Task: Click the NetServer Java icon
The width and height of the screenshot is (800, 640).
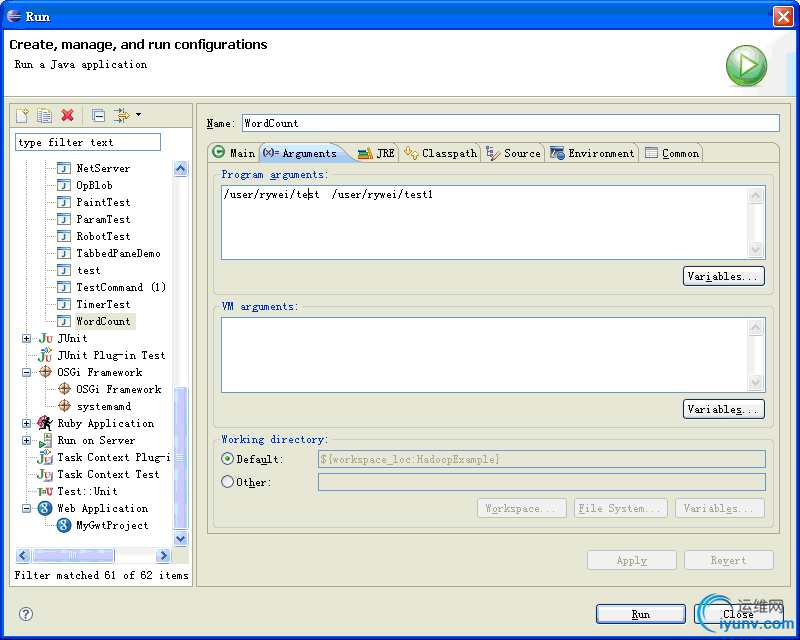Action: [64, 168]
